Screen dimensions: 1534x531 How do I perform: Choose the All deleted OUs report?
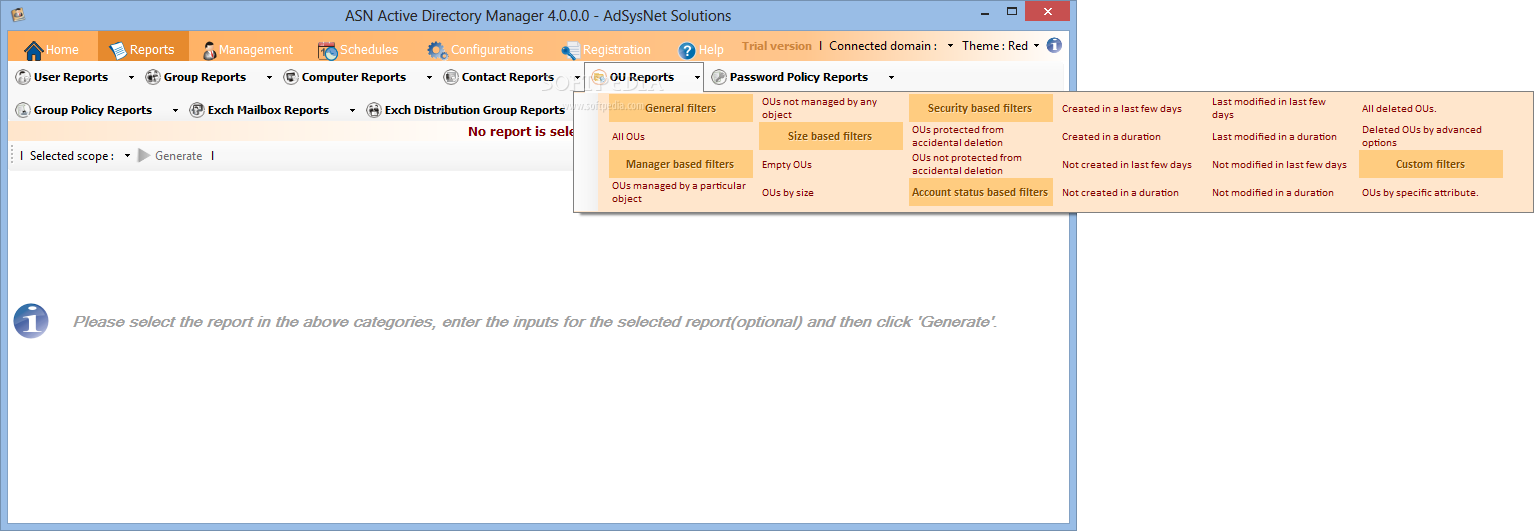[1399, 108]
